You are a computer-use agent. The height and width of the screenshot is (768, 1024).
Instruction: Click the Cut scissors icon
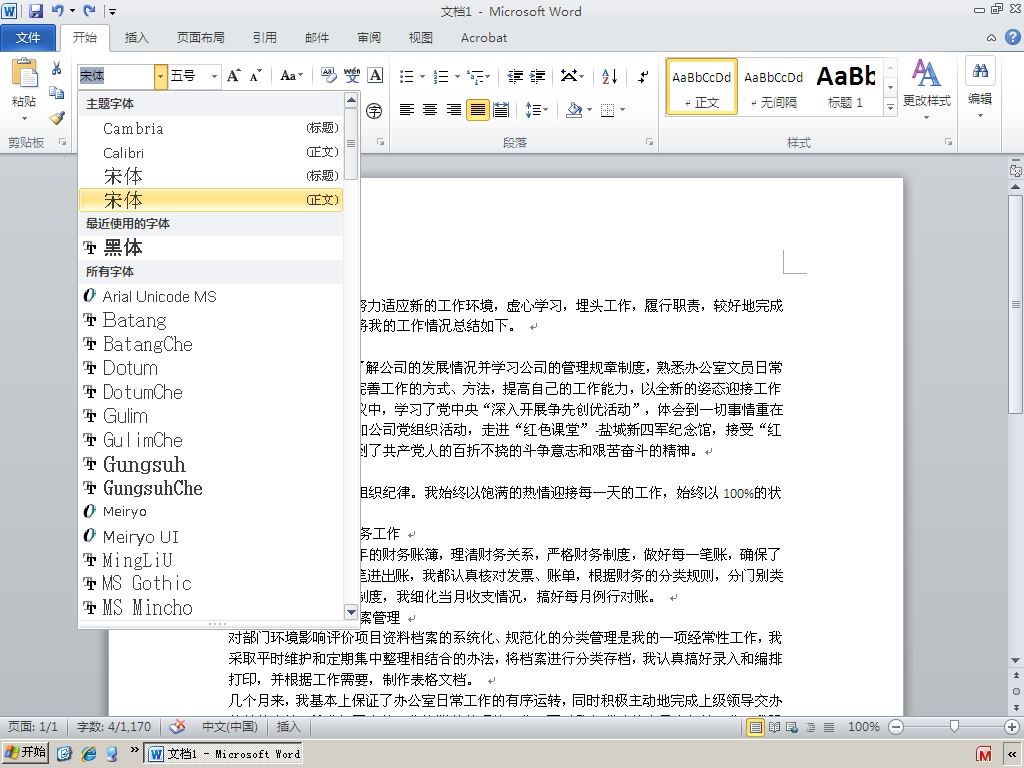click(x=57, y=68)
